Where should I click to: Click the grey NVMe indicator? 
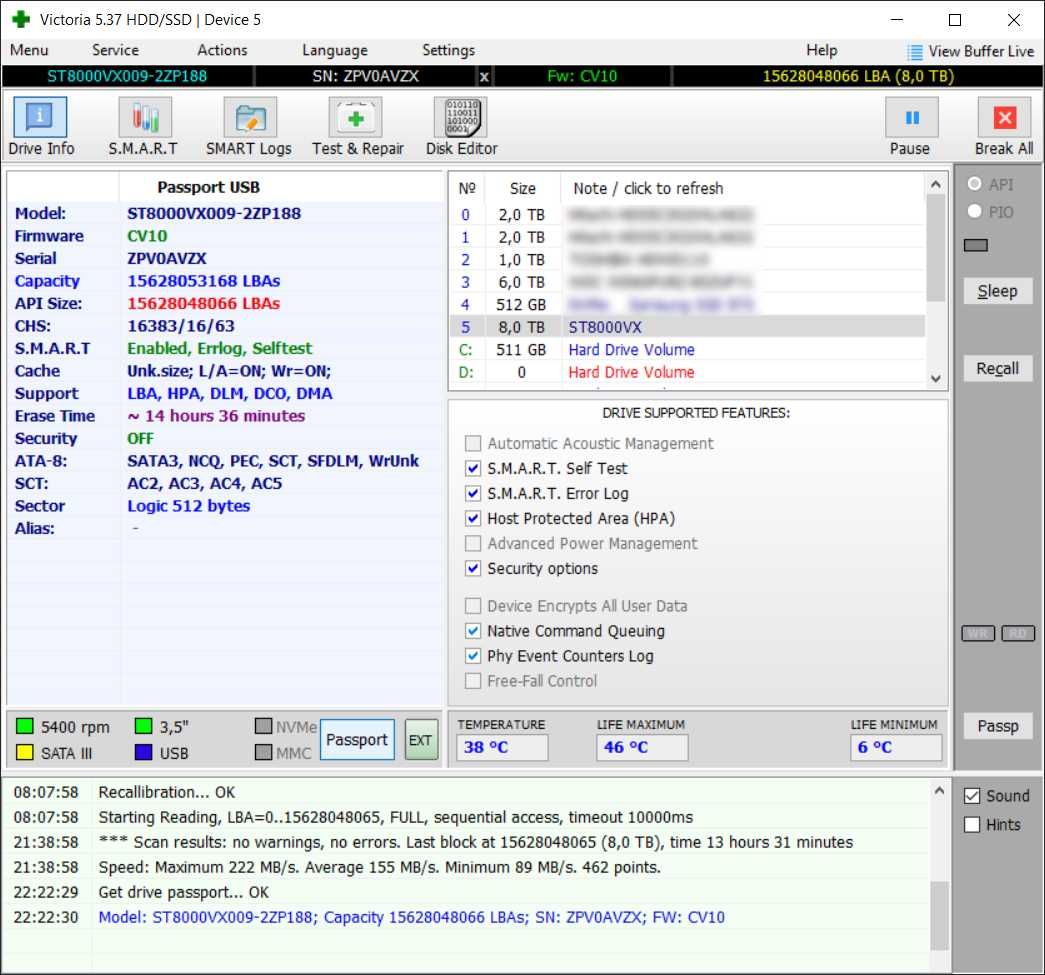click(x=264, y=726)
